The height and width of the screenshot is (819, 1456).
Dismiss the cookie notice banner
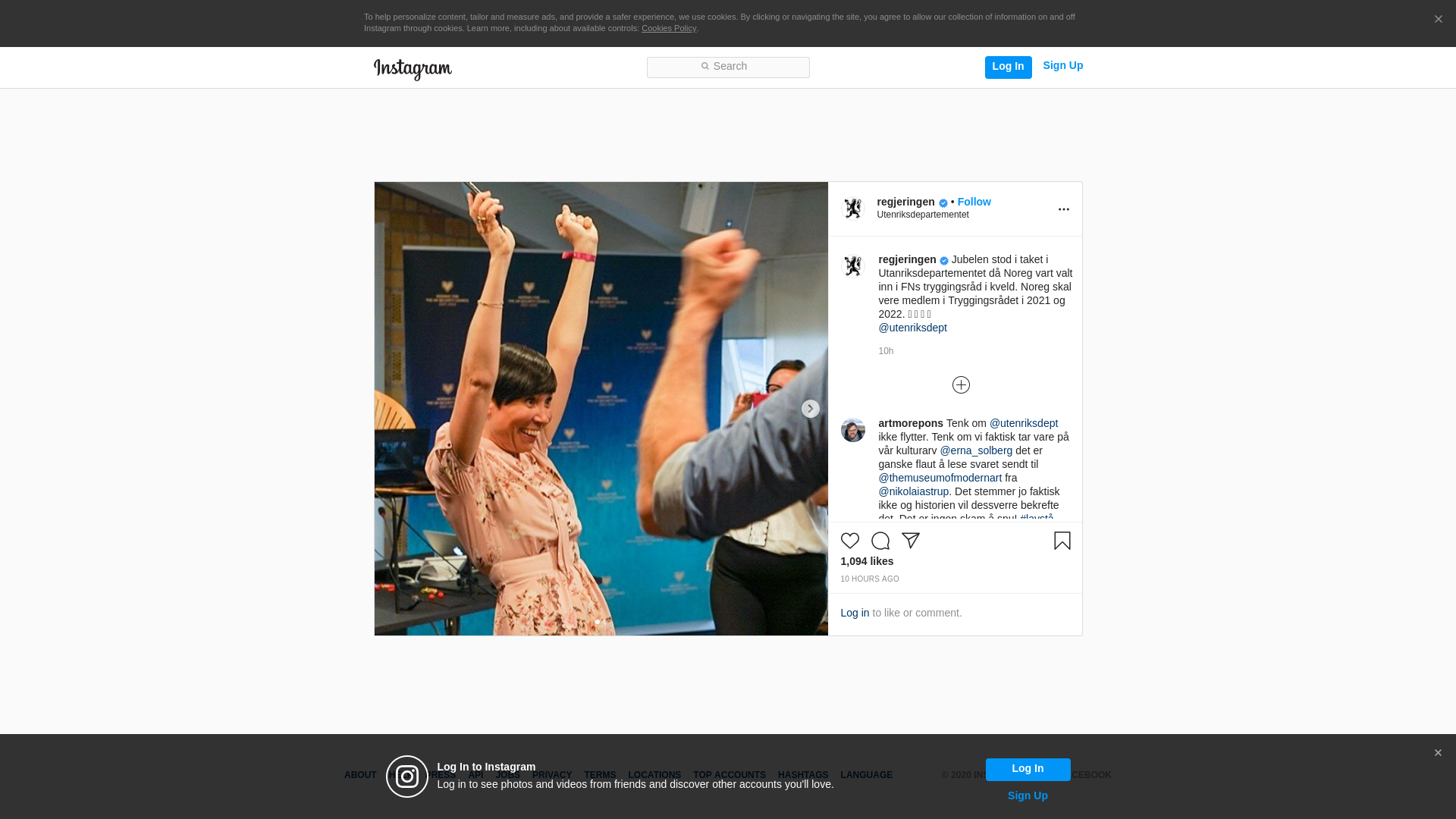coord(1438,19)
